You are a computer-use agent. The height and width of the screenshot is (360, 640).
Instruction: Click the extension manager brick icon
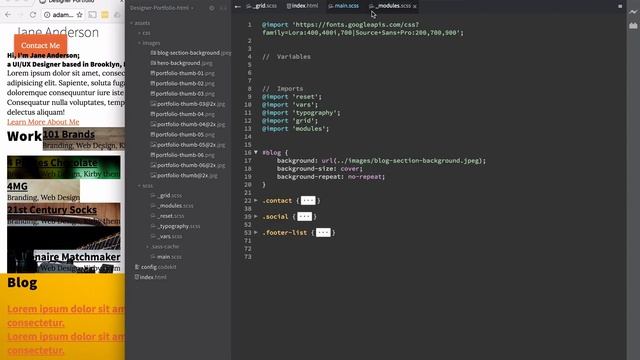pyautogui.click(x=633, y=26)
